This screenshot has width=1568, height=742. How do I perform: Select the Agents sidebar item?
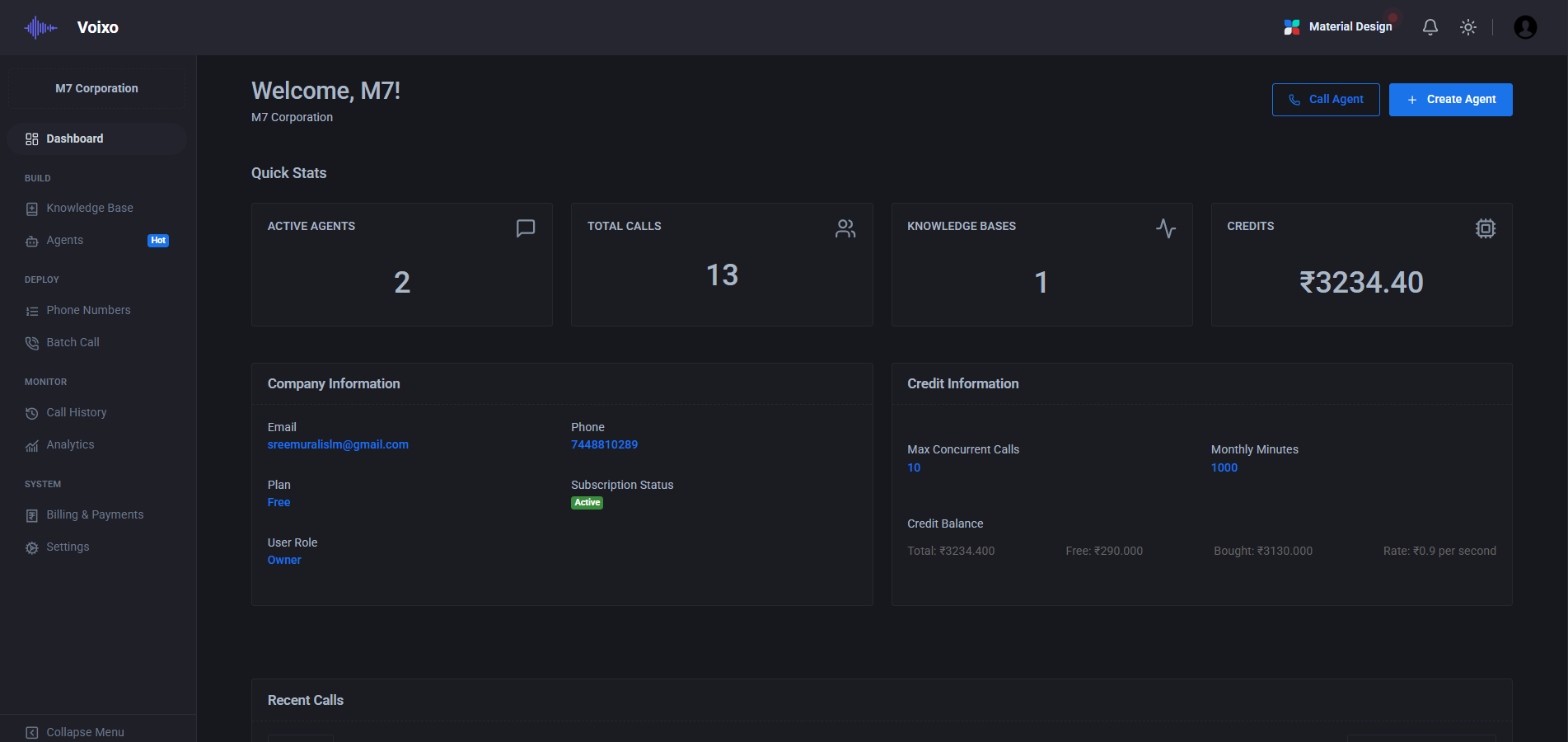64,240
